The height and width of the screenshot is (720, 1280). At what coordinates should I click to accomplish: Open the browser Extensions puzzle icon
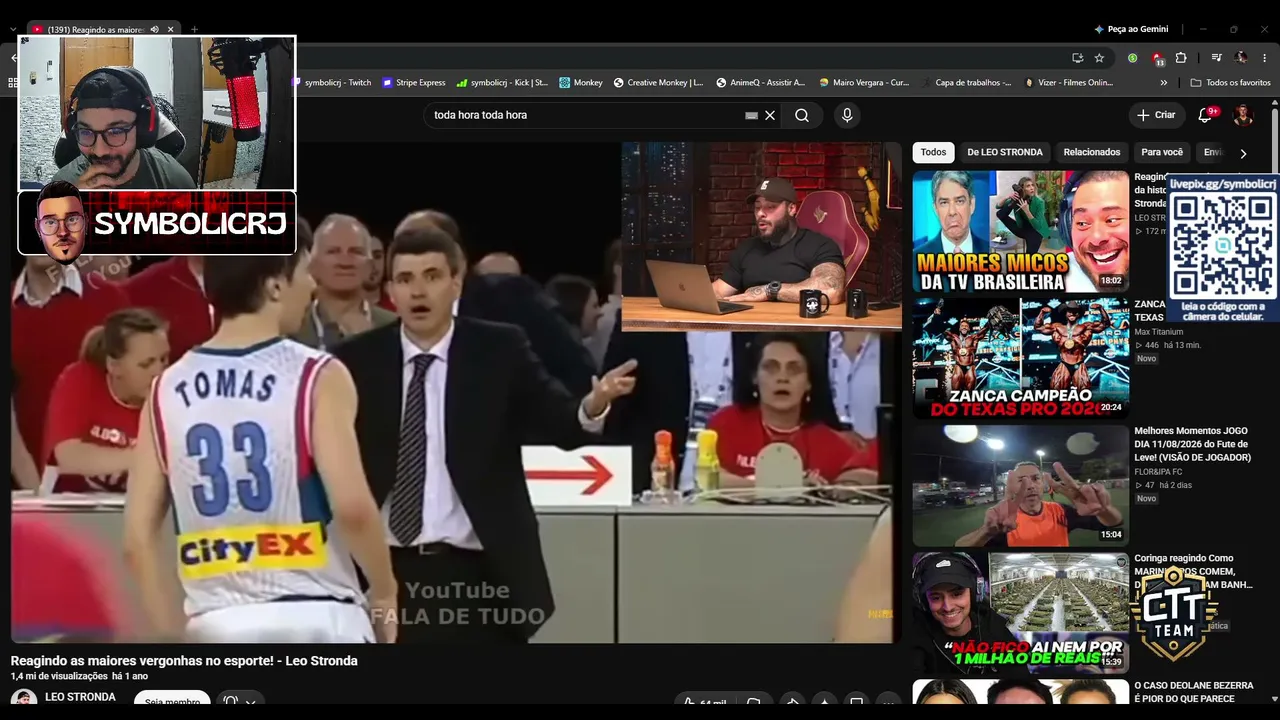pyautogui.click(x=1181, y=58)
